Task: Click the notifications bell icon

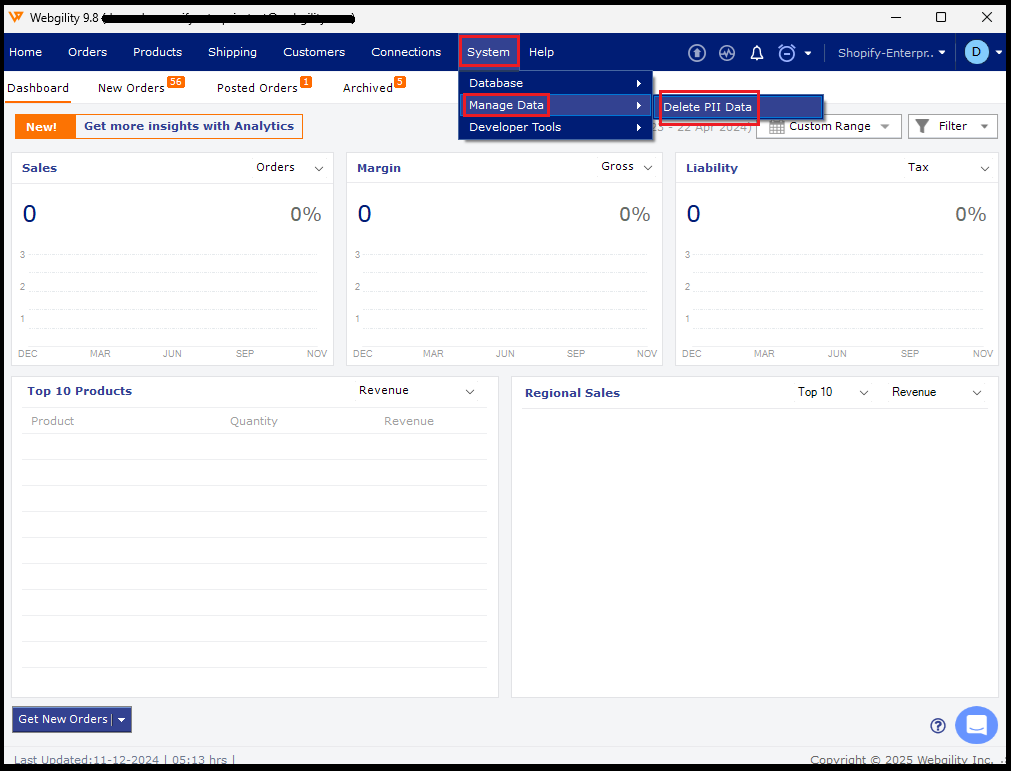Action: pos(757,53)
